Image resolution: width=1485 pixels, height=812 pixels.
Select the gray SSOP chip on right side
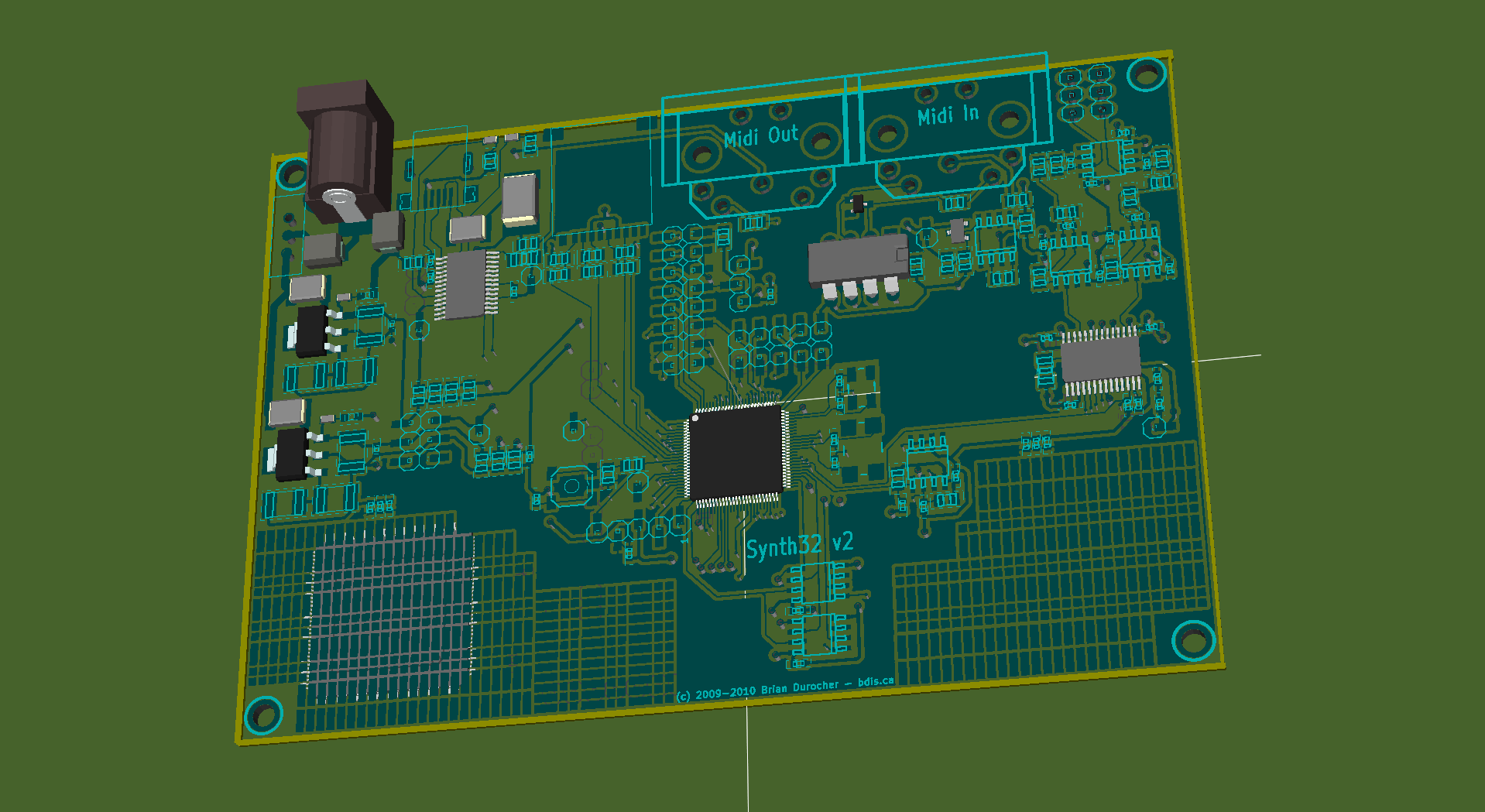click(1099, 359)
